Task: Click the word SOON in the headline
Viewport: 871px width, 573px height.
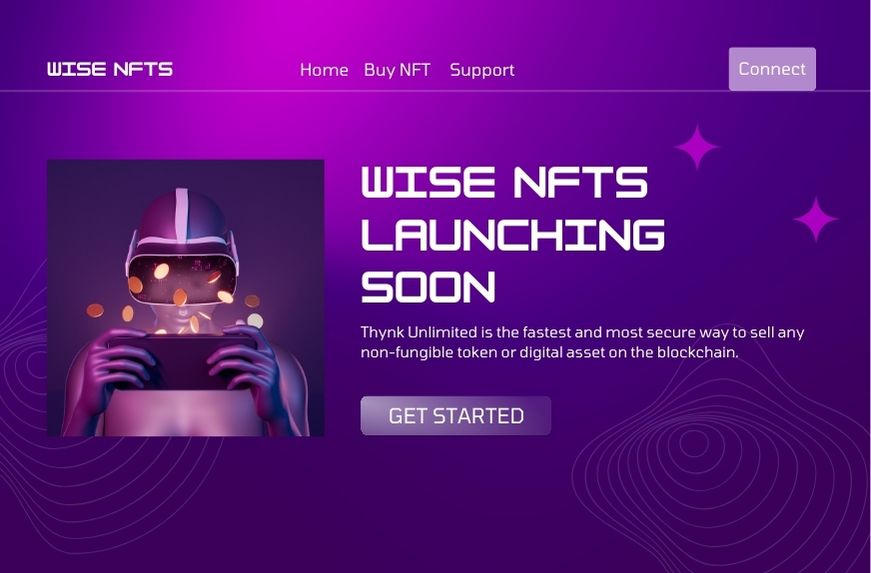Action: (x=428, y=286)
